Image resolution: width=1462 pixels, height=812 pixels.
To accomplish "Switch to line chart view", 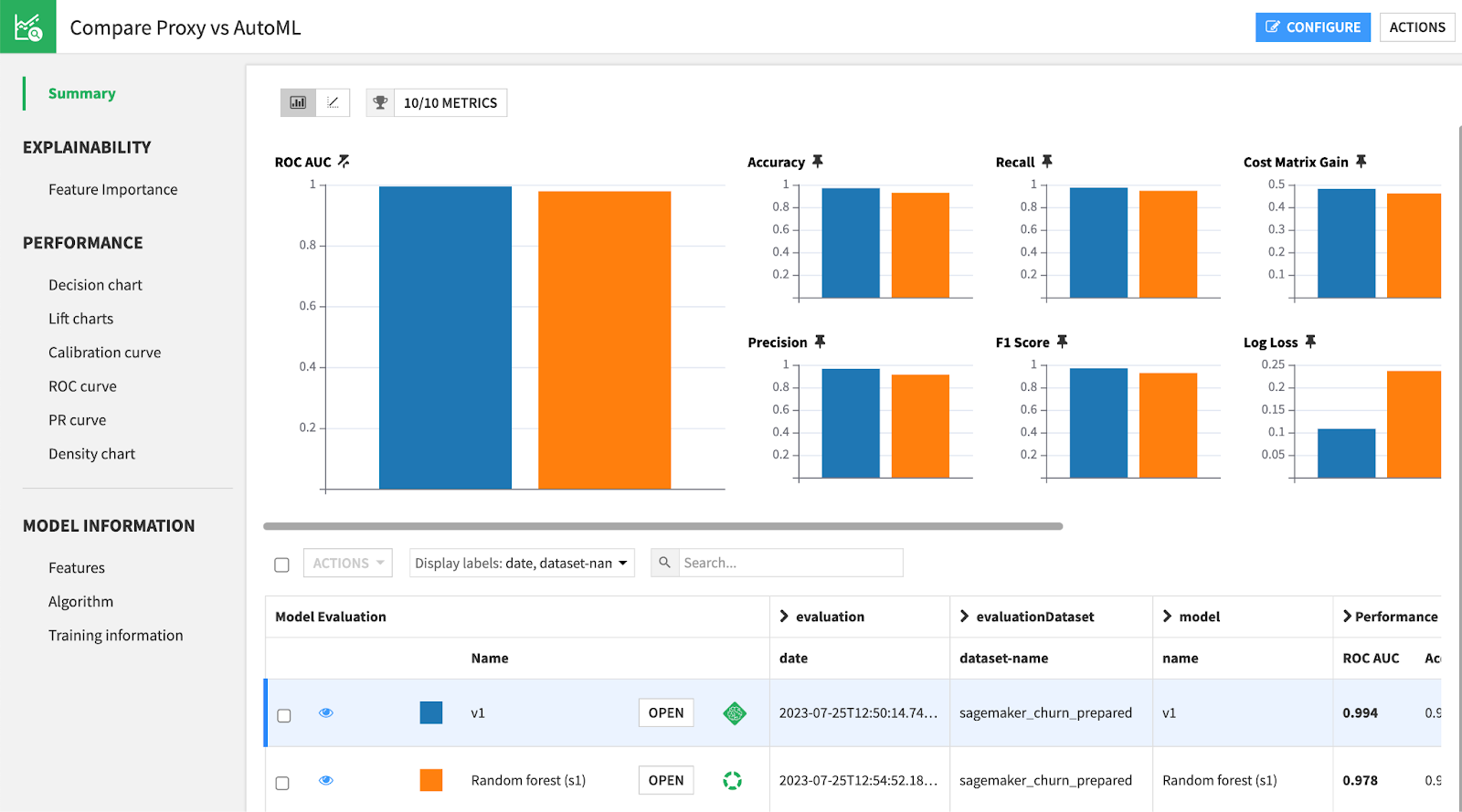I will [x=333, y=102].
